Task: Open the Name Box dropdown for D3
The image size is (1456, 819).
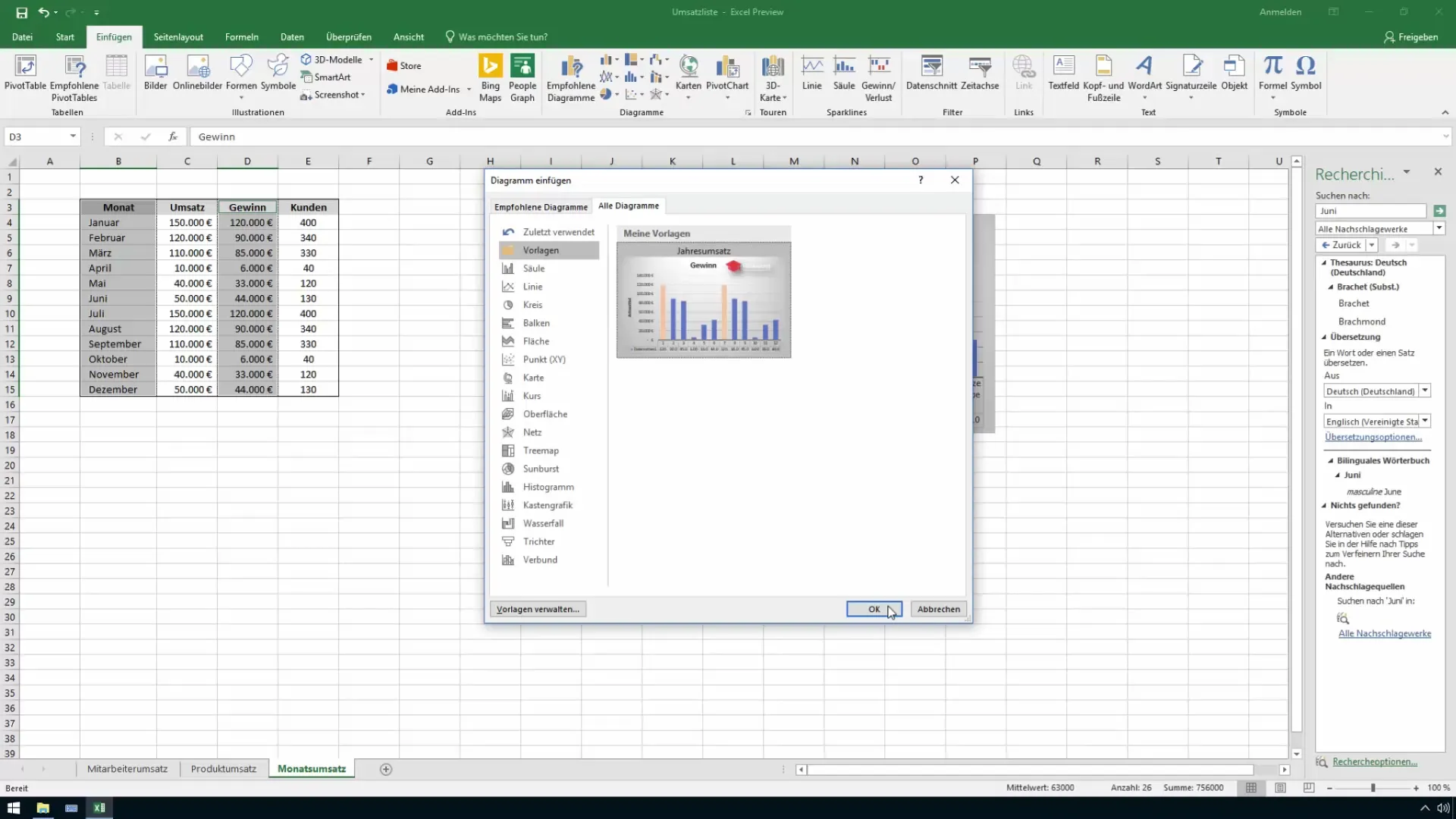Action: (x=73, y=136)
